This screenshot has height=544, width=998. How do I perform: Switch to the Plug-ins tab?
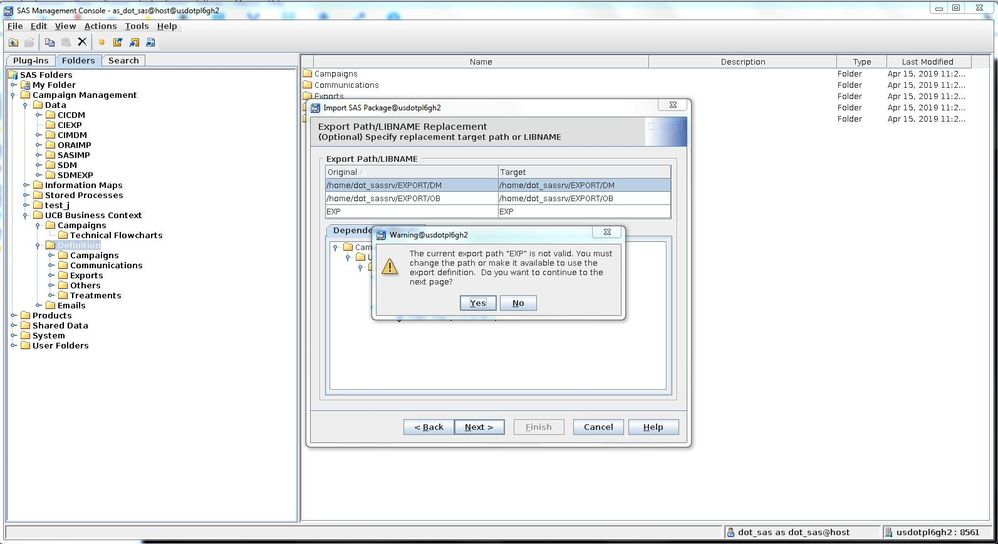click(31, 60)
